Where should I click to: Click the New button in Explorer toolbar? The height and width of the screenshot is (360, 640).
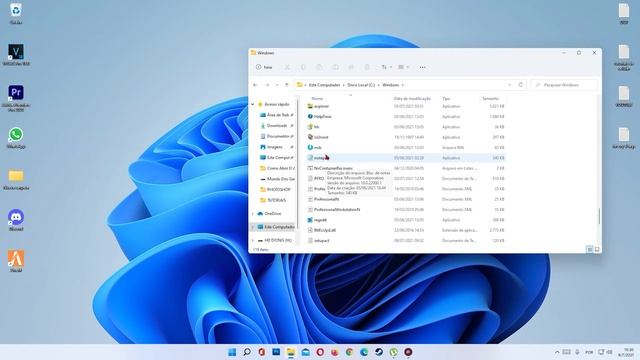click(x=264, y=67)
